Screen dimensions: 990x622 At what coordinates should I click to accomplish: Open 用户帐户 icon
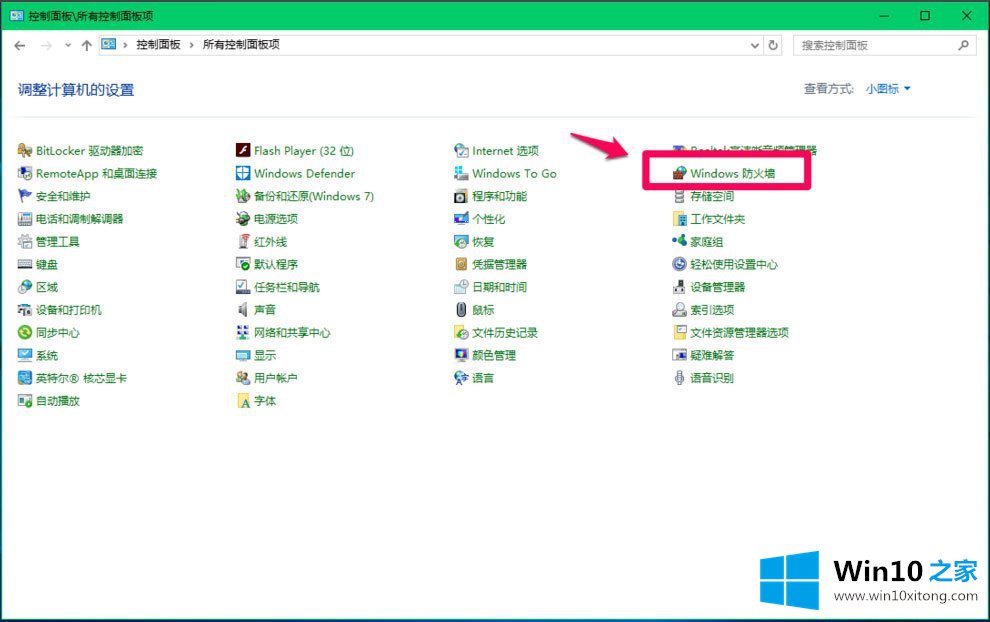(243, 378)
